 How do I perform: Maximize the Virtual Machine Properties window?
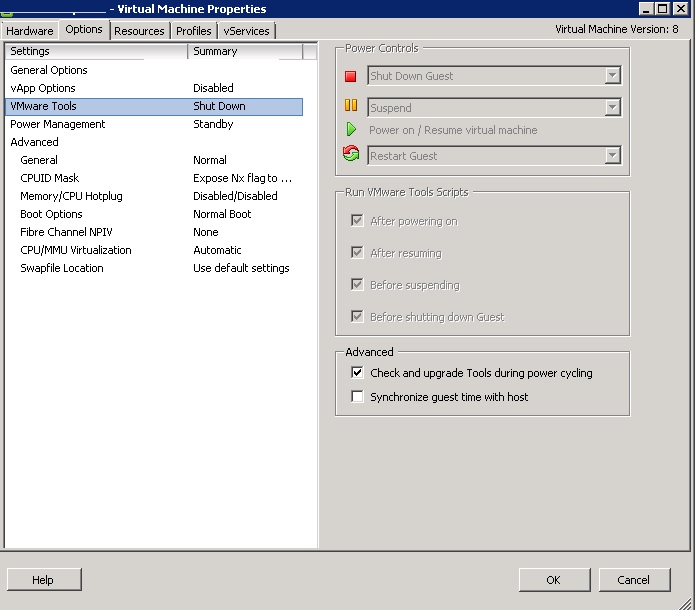663,8
